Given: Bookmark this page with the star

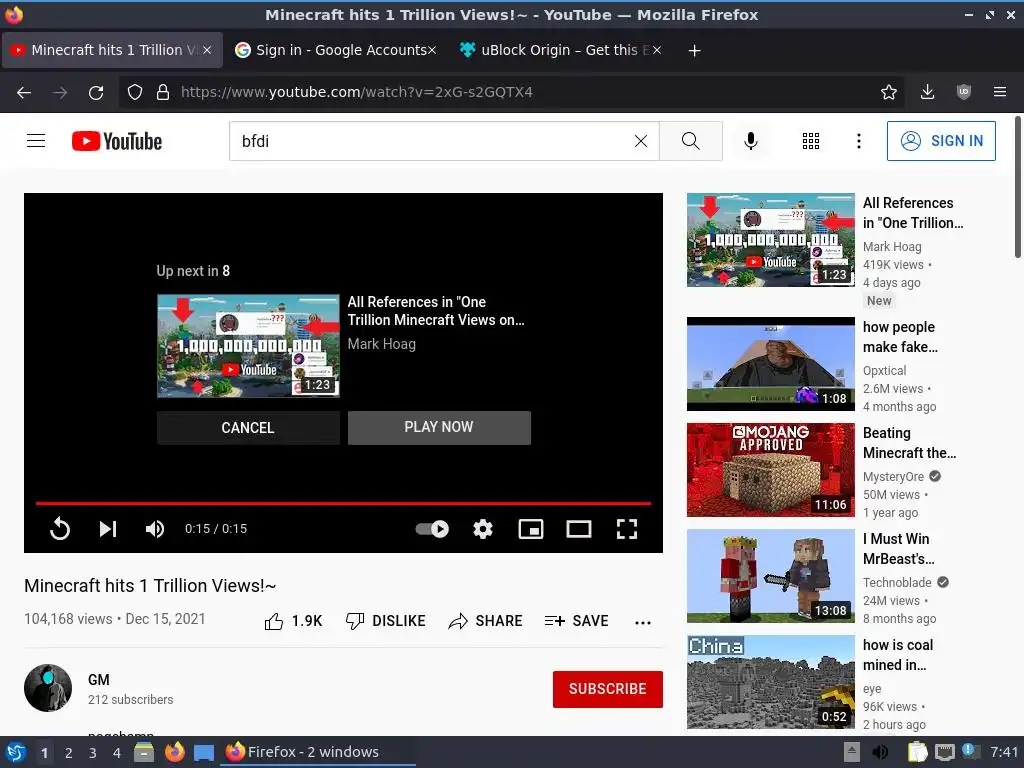Looking at the screenshot, I should coord(889,93).
